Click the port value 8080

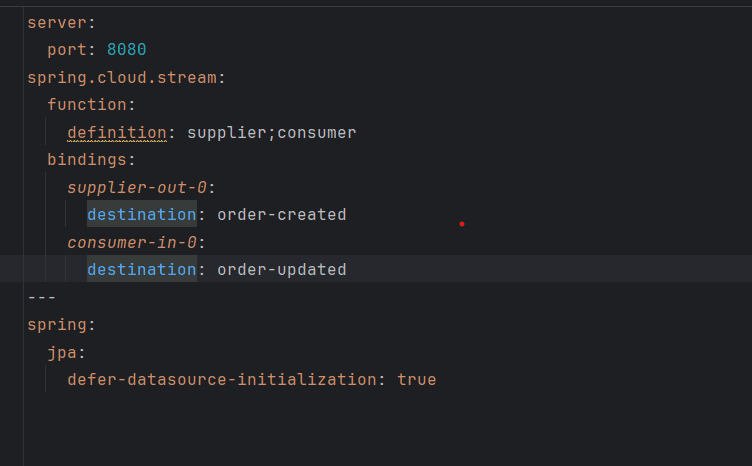[x=127, y=50]
